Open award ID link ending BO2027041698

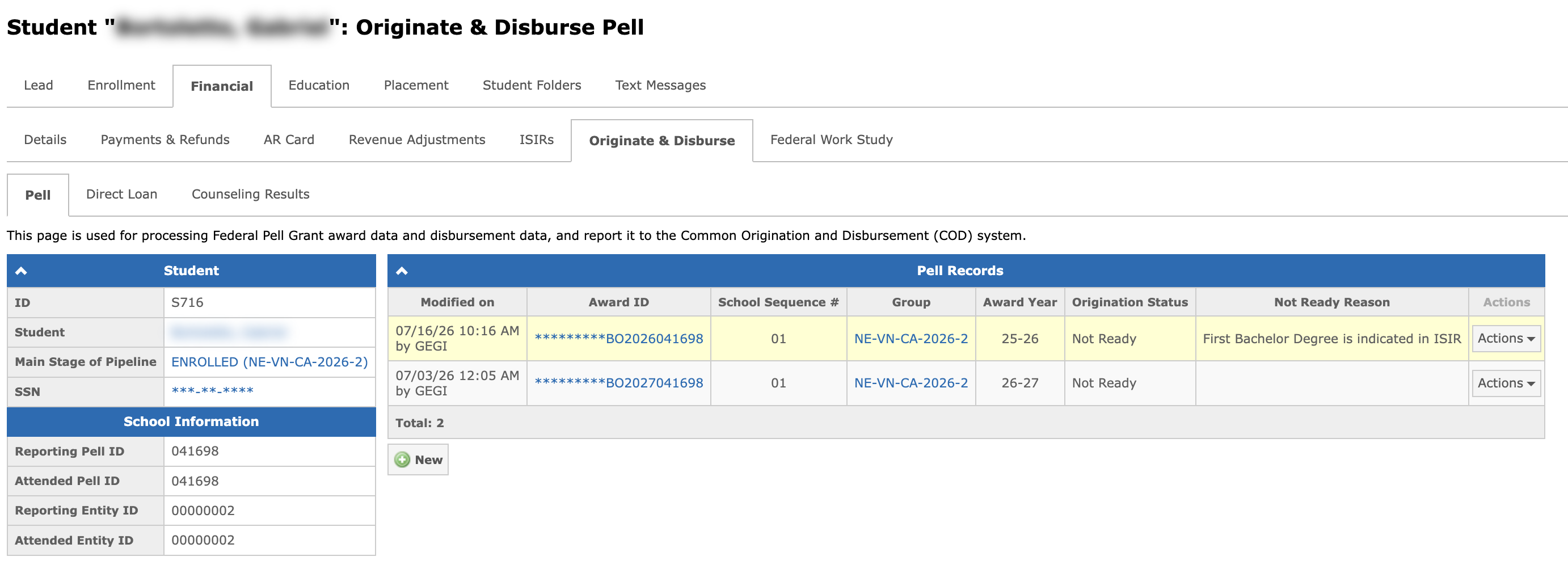[618, 383]
